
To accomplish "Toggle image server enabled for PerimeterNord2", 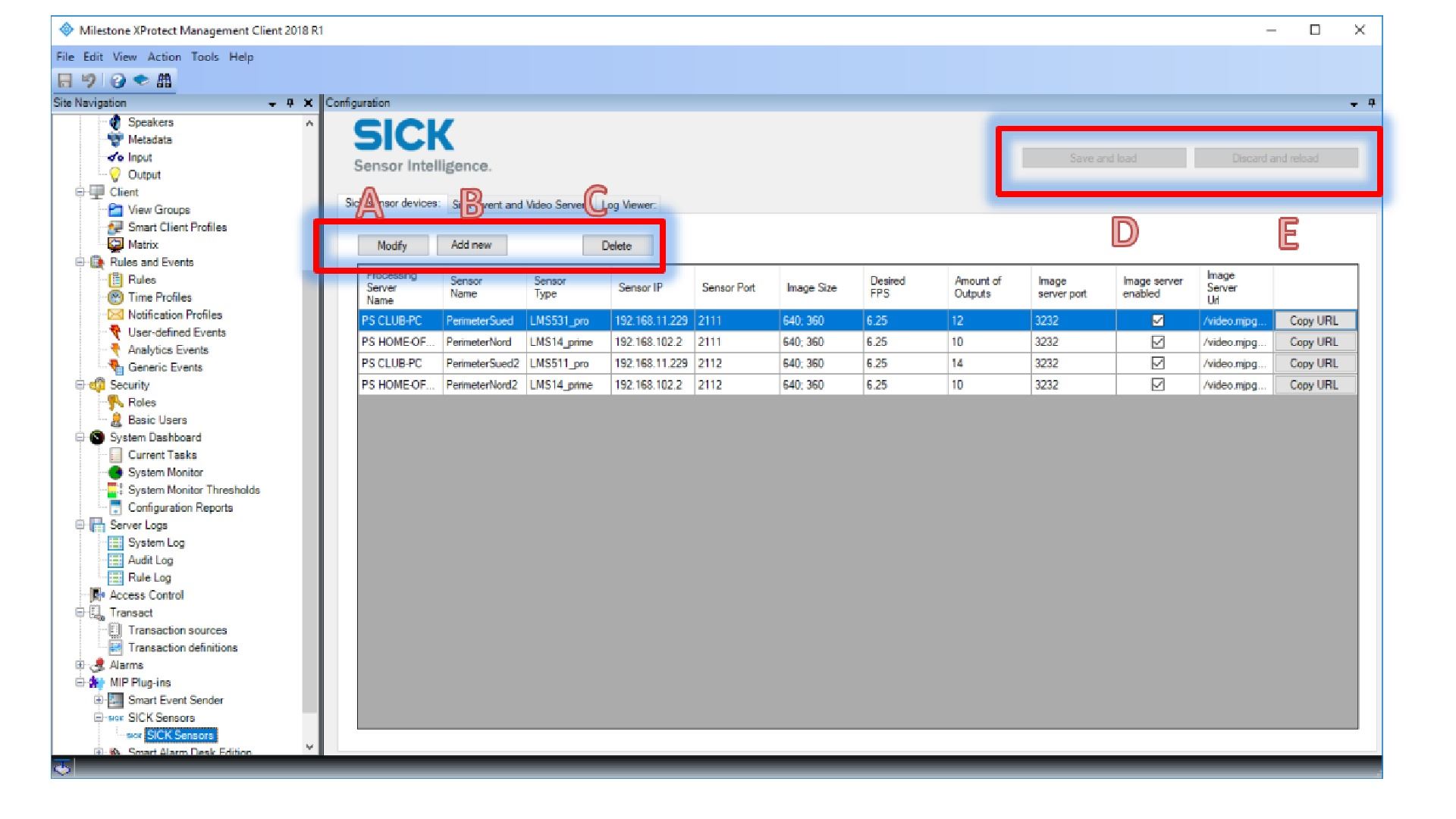I will point(1158,384).
